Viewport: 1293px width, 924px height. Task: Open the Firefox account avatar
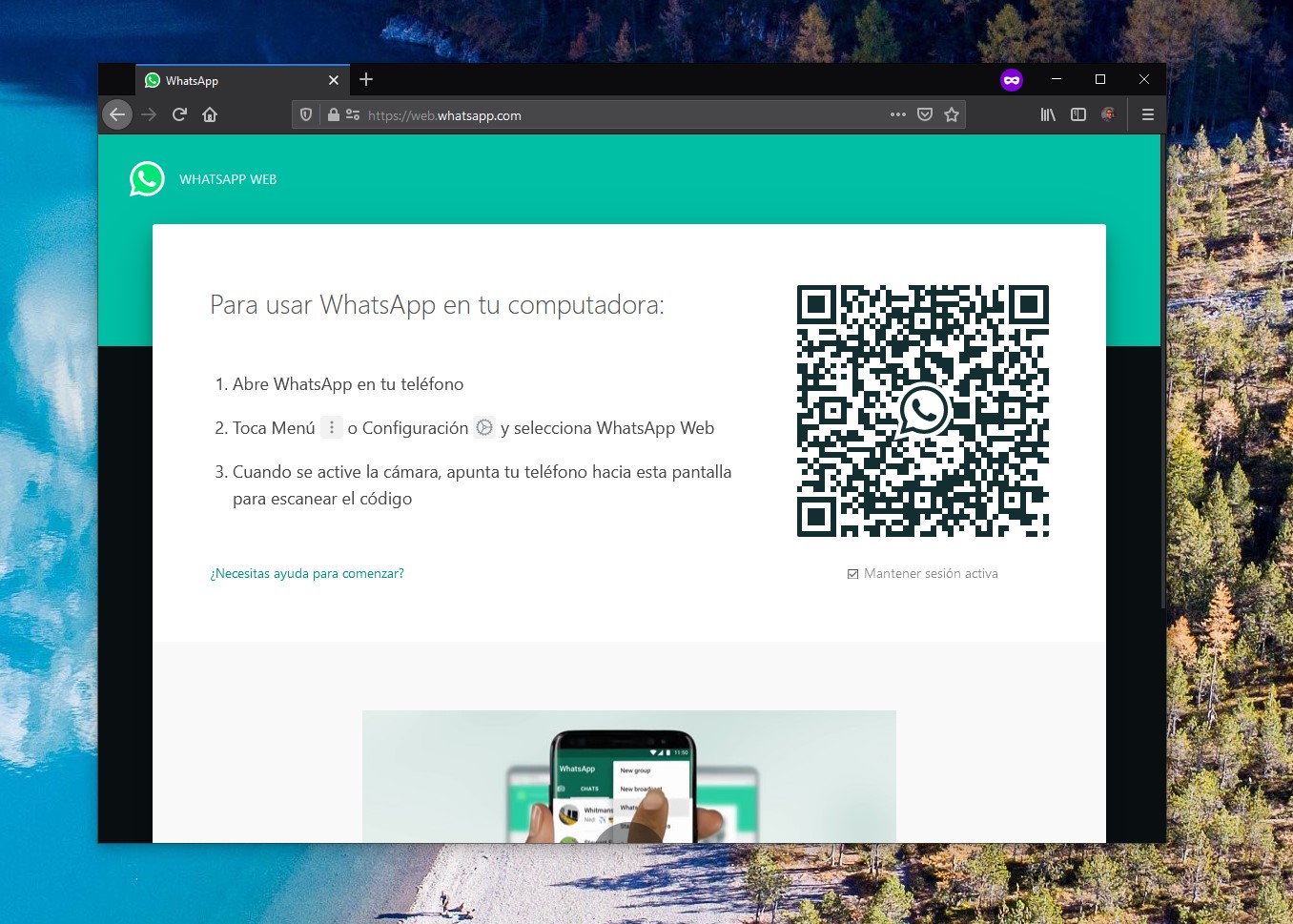coord(1108,114)
